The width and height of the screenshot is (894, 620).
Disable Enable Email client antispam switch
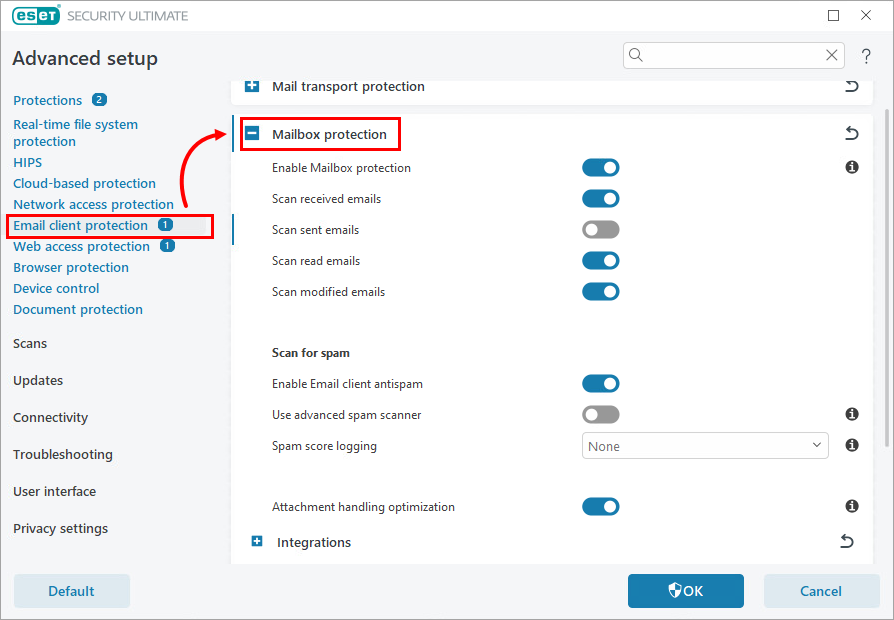[601, 384]
